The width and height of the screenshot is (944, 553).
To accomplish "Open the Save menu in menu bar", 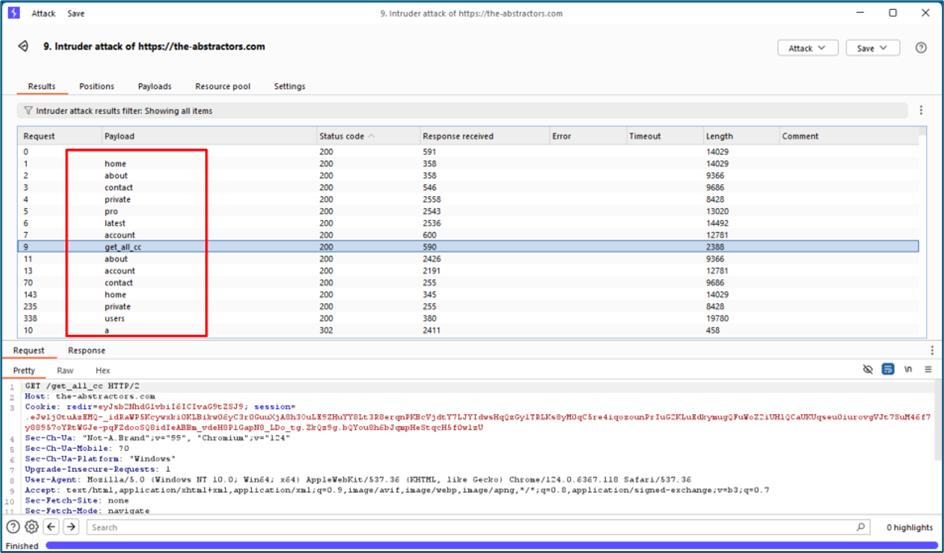I will [76, 13].
